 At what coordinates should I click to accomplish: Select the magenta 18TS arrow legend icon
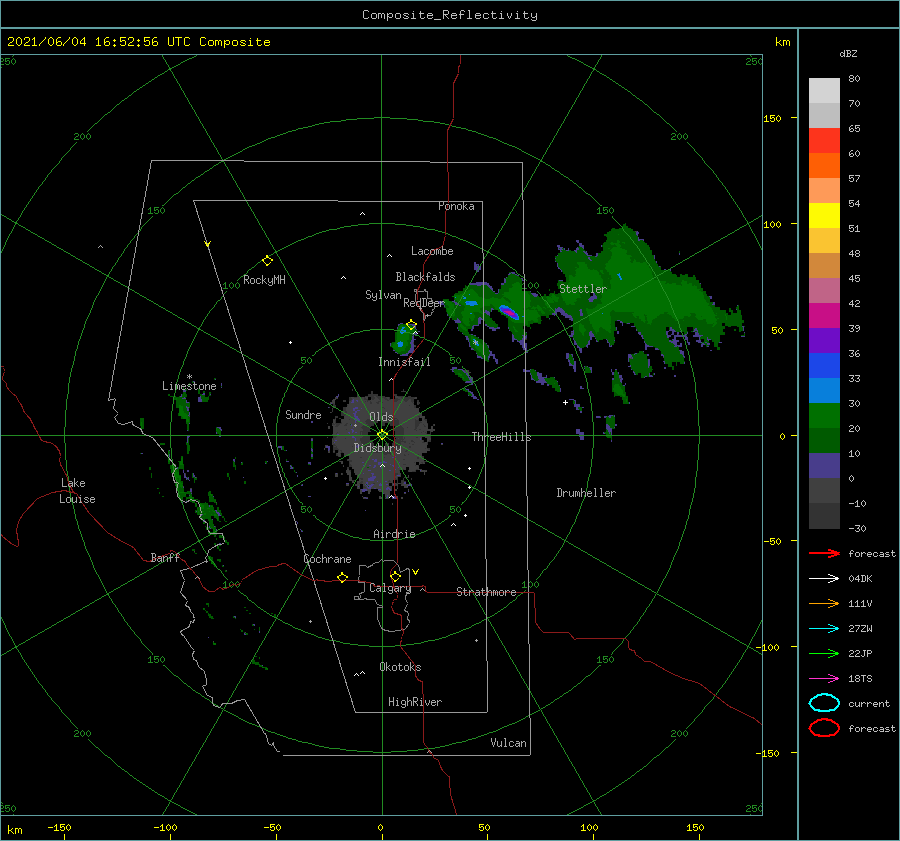824,679
